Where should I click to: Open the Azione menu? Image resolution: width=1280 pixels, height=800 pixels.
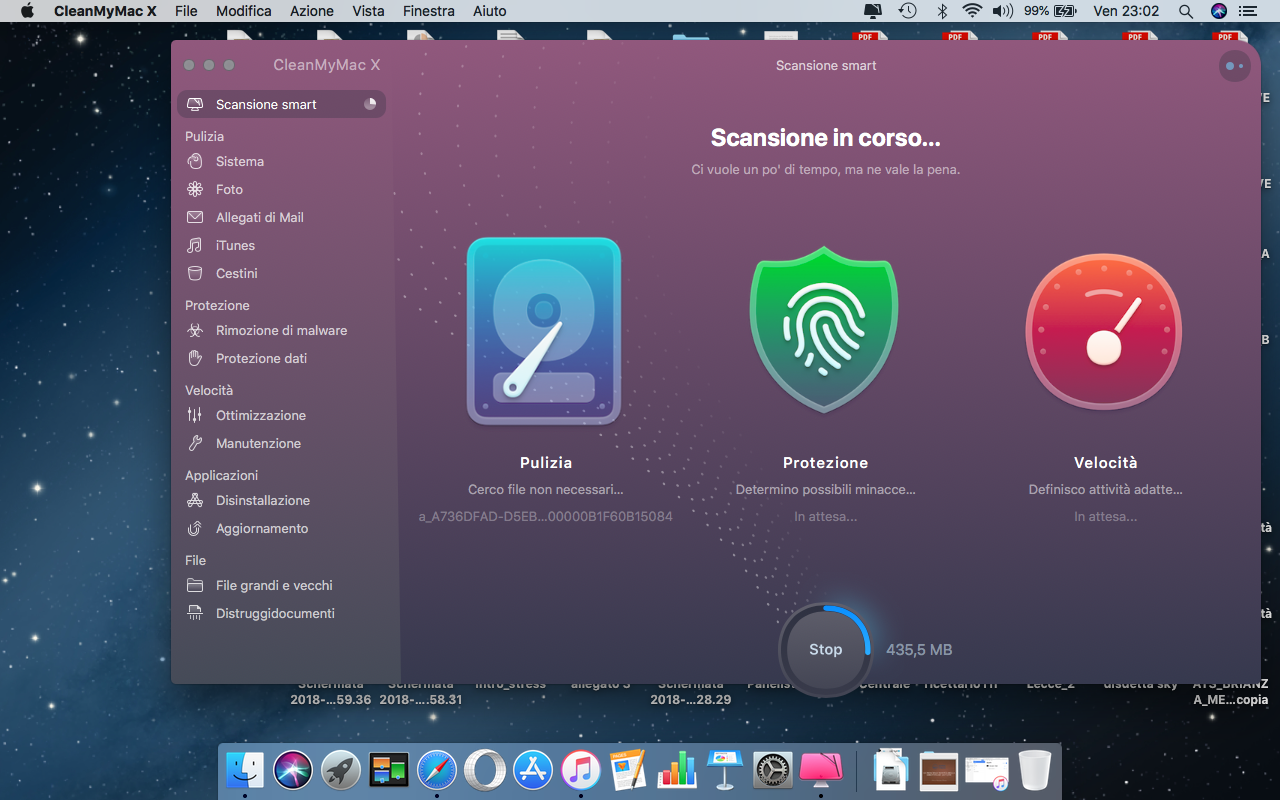click(312, 11)
